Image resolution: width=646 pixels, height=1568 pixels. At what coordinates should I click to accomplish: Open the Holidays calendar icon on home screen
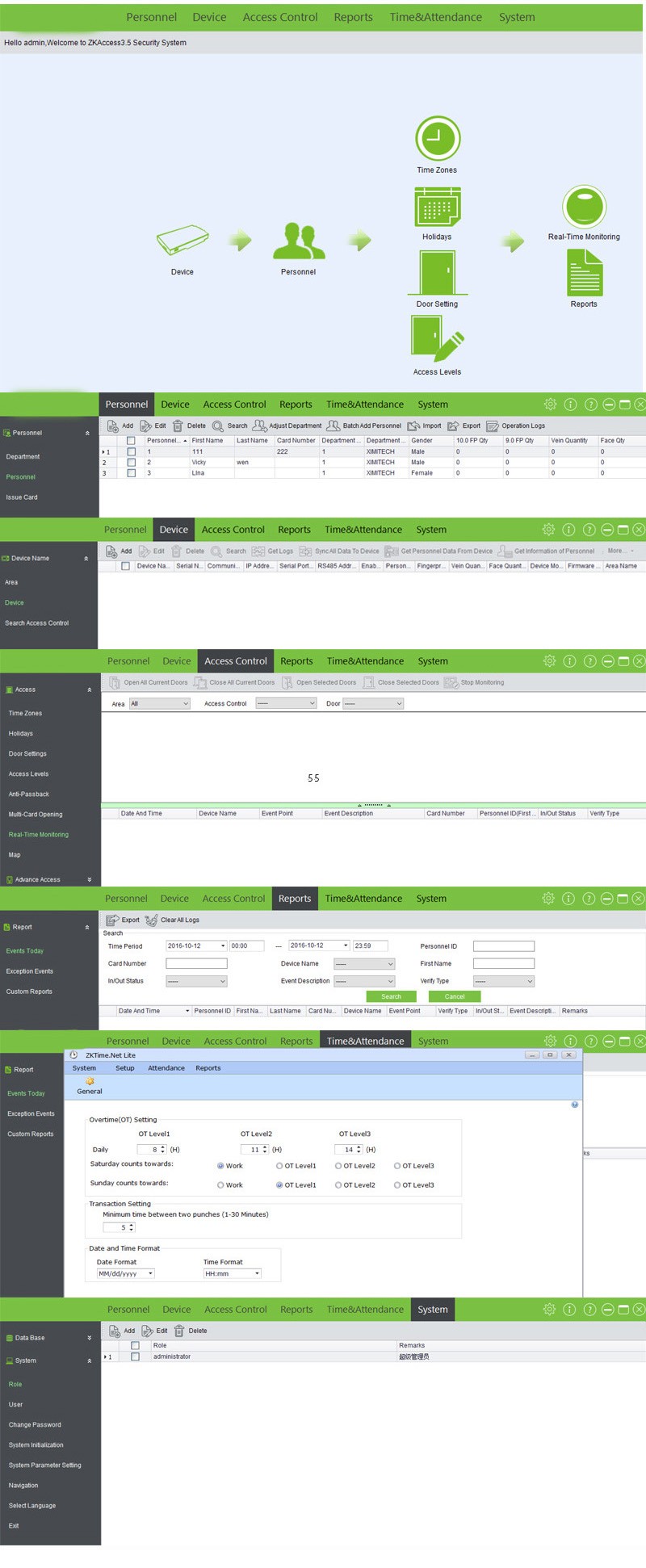(438, 208)
